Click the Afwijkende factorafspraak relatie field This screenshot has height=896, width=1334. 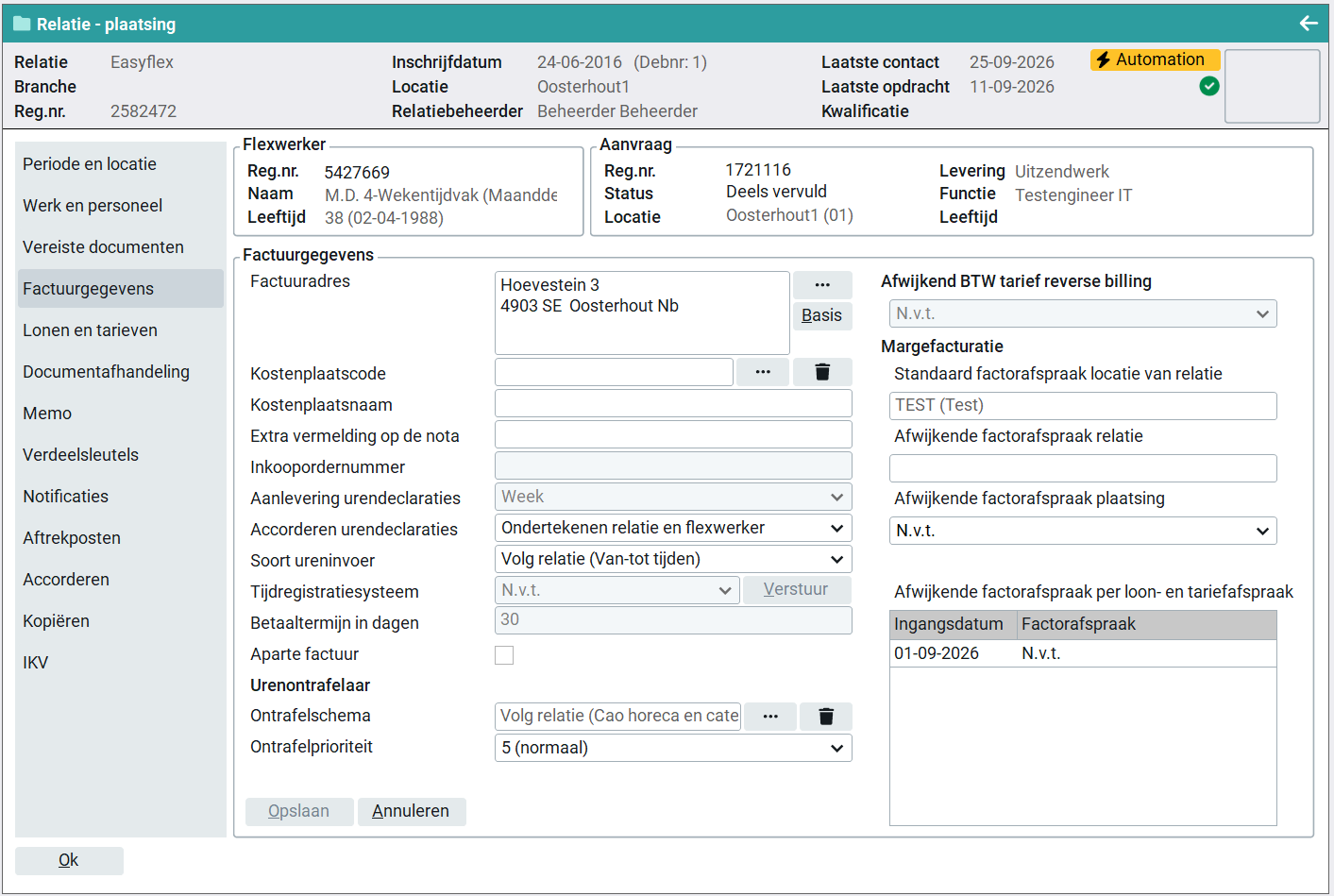(x=1083, y=468)
